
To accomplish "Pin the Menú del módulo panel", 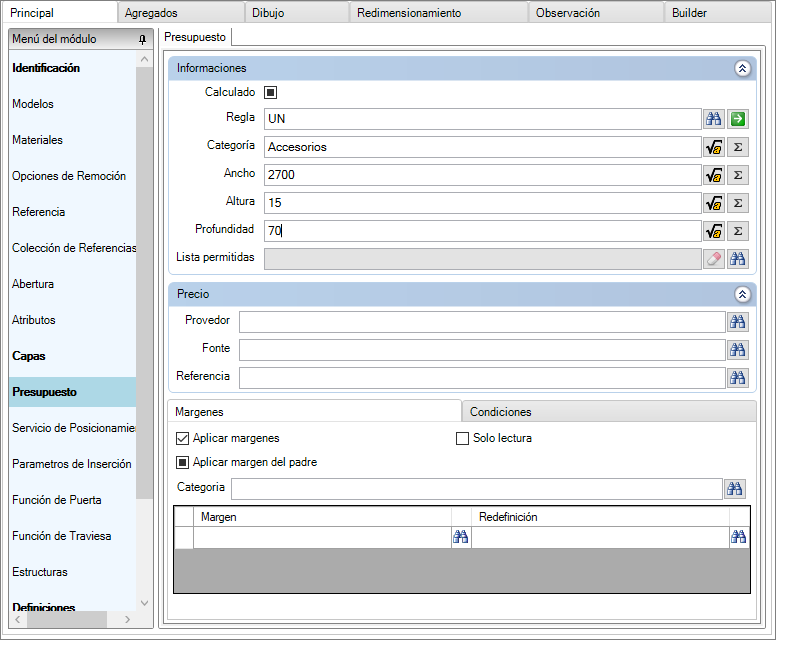I will pos(143,39).
